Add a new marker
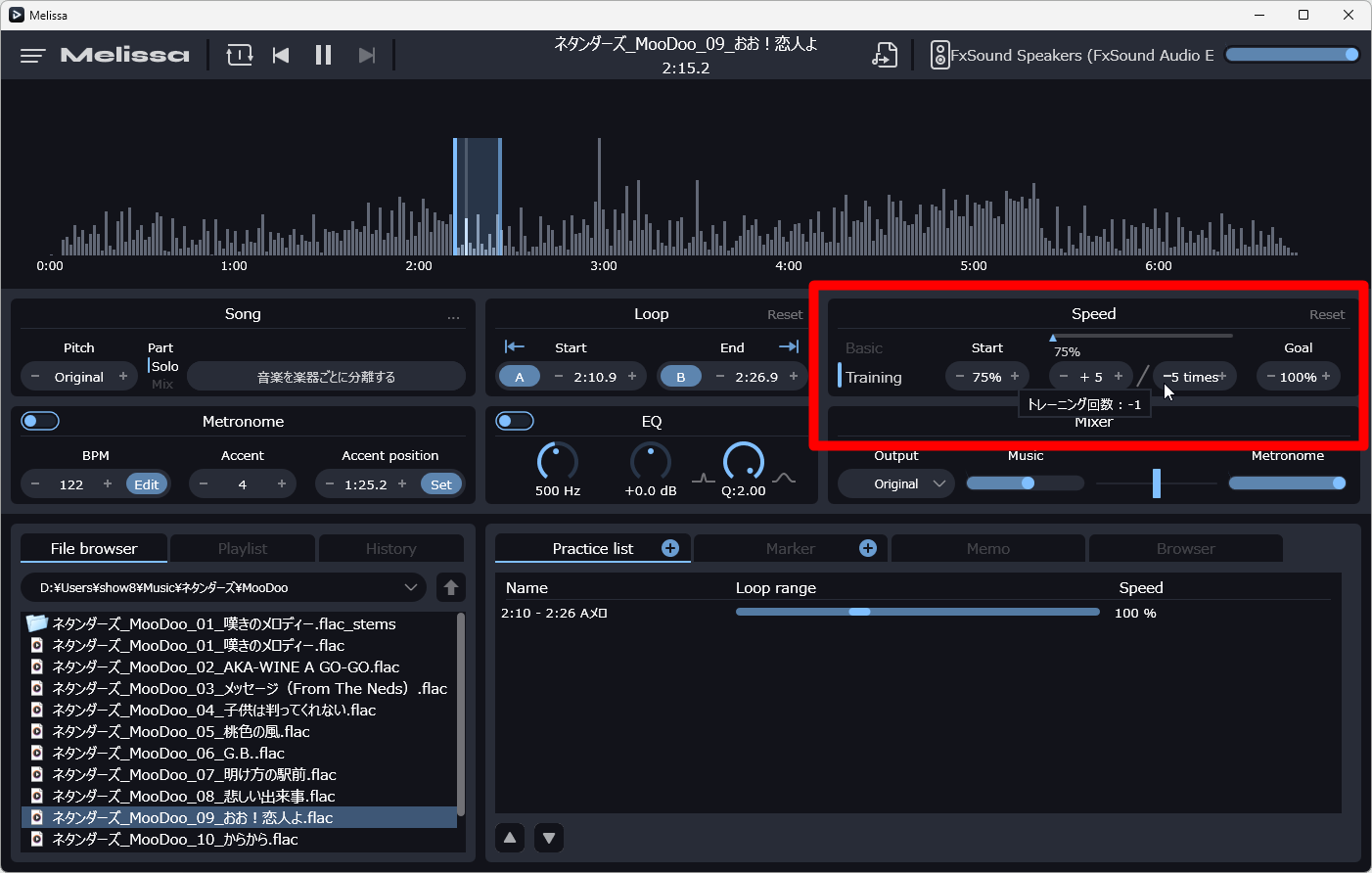This screenshot has height=873, width=1372. pos(868,548)
